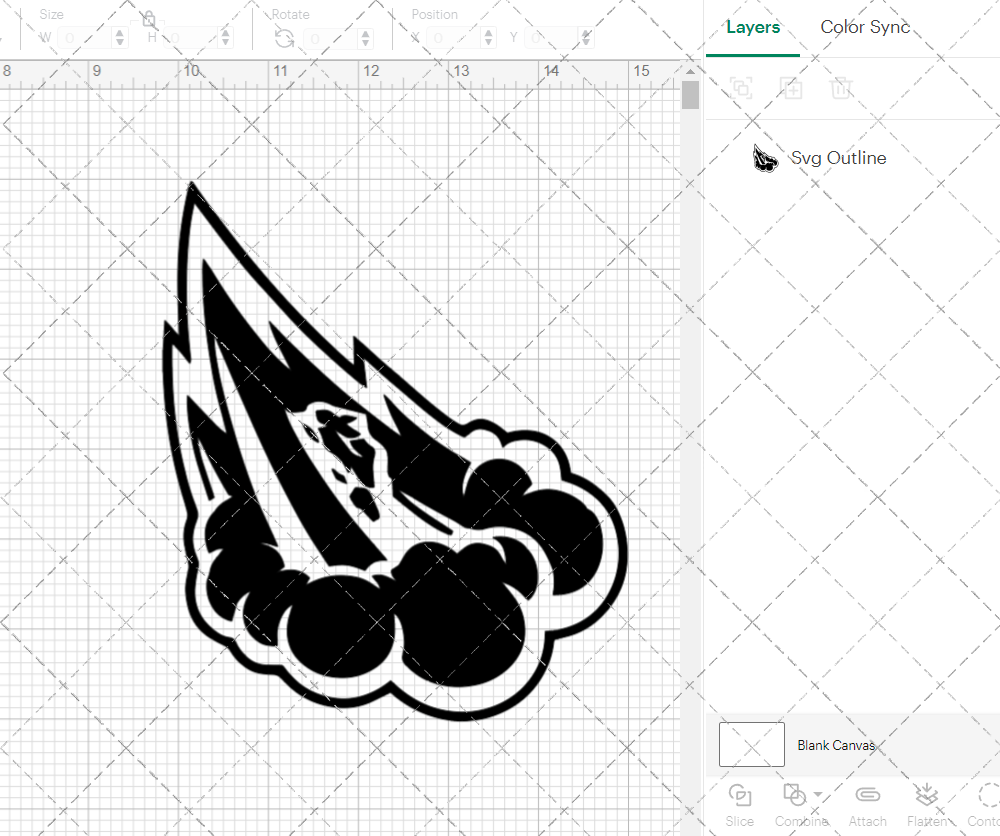
Task: Open the Blank Canvas color swatch
Action: tap(751, 744)
